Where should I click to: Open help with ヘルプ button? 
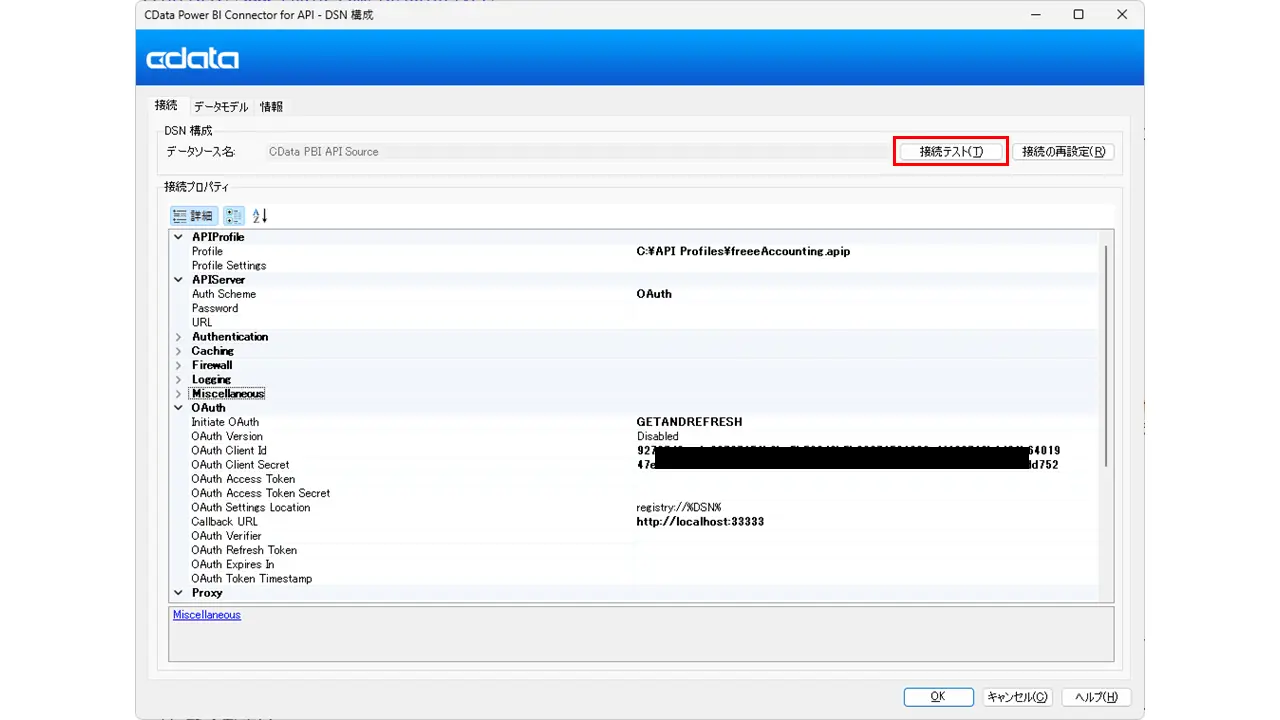(1096, 697)
